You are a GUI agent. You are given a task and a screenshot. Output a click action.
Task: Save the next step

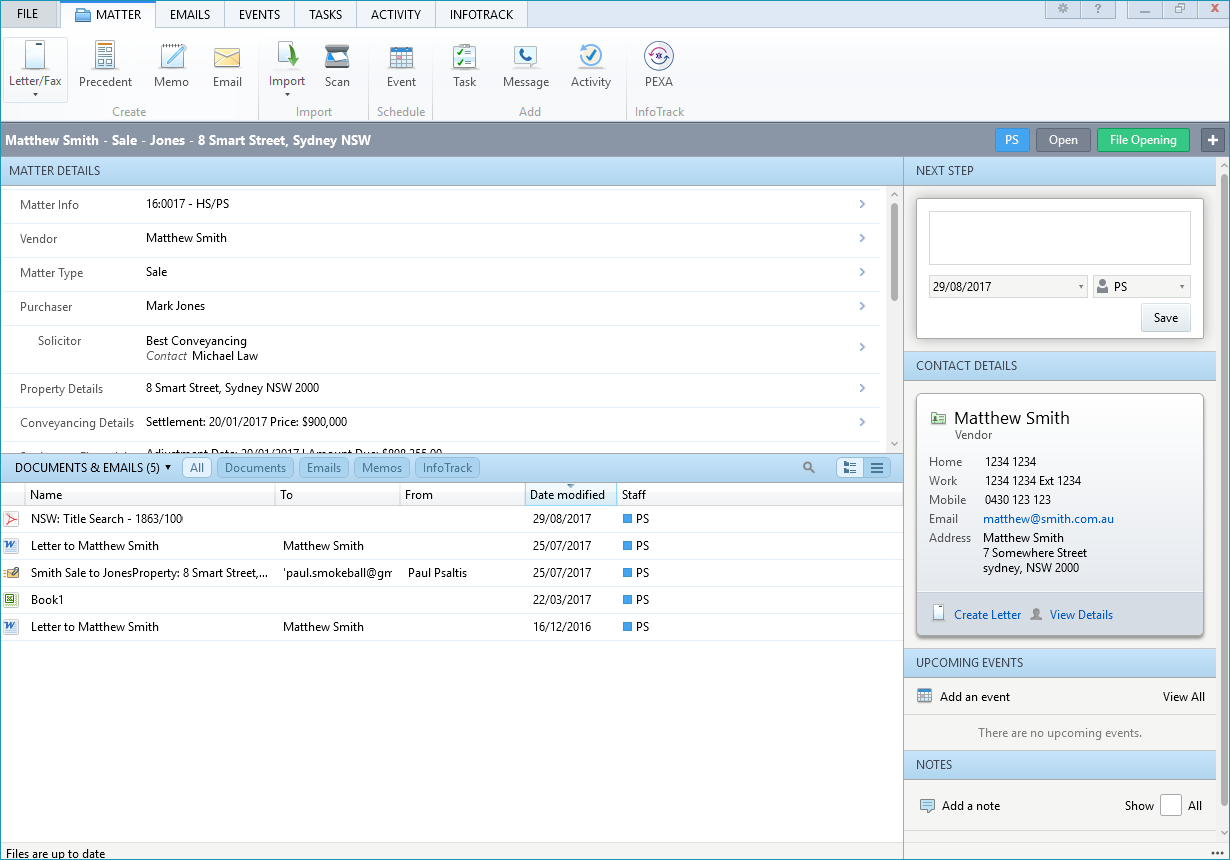(x=1166, y=318)
